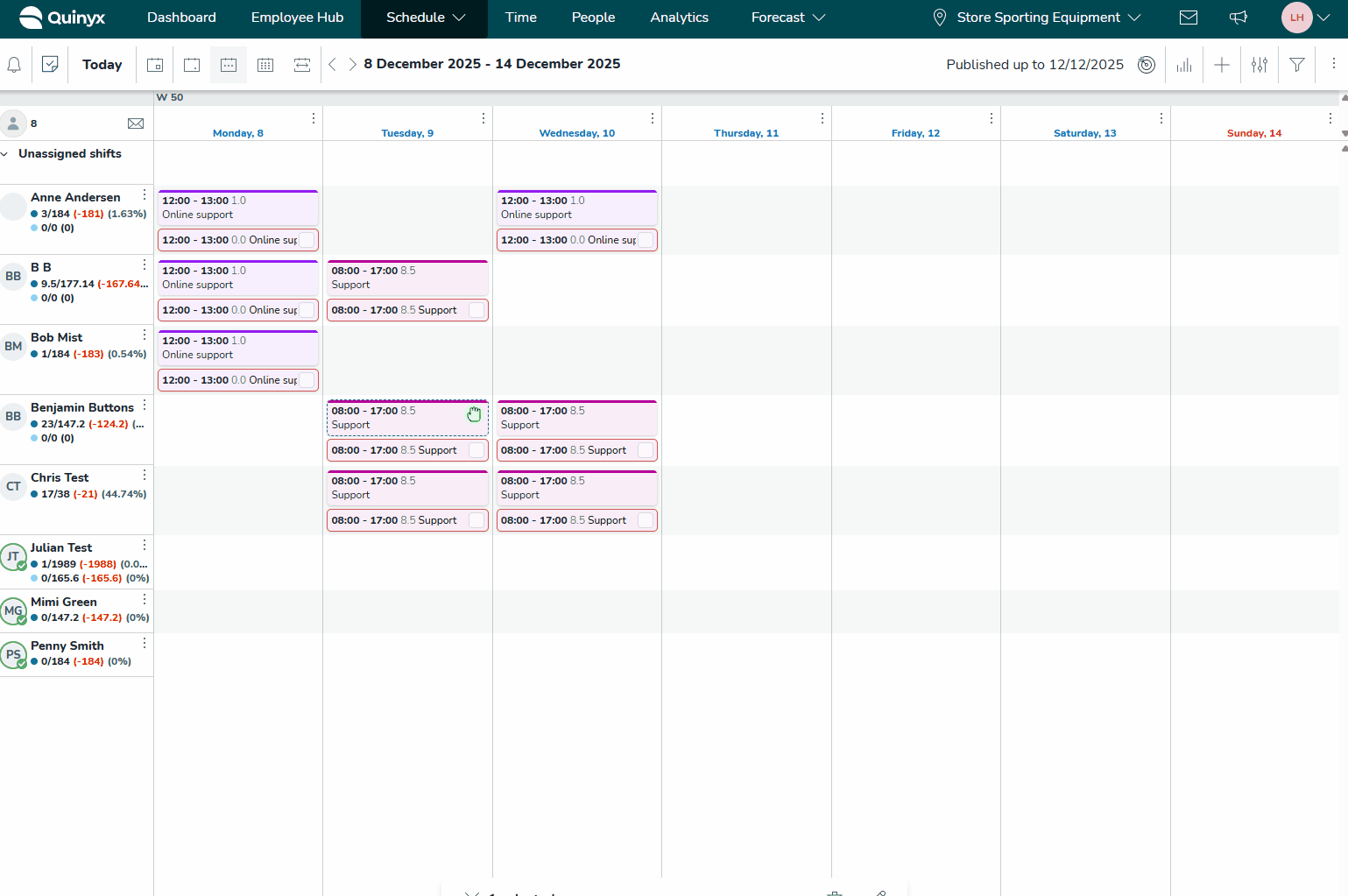Tick checkbox on B B's Monday punch
The image size is (1348, 896).
coord(307,310)
